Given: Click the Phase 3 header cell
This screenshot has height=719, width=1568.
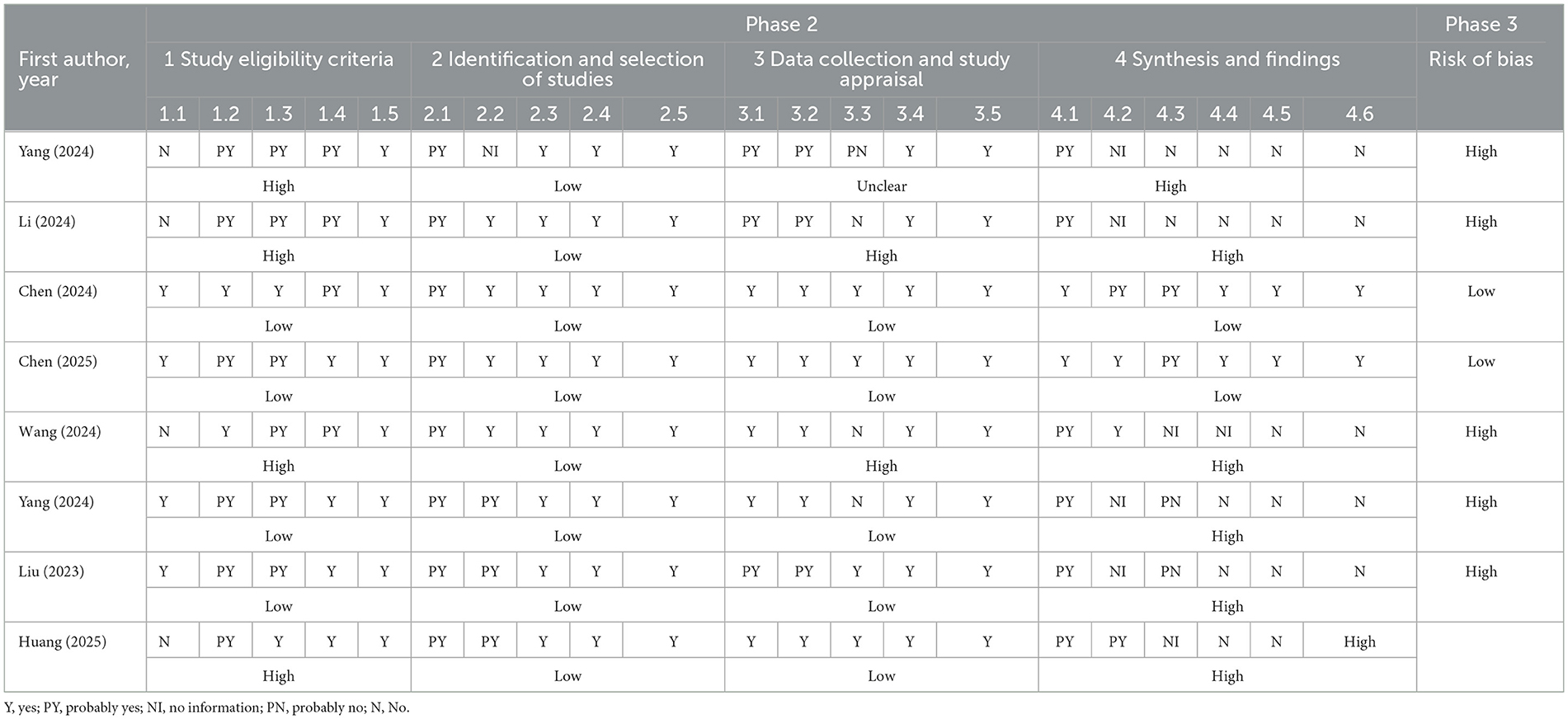Looking at the screenshot, I should [1481, 25].
